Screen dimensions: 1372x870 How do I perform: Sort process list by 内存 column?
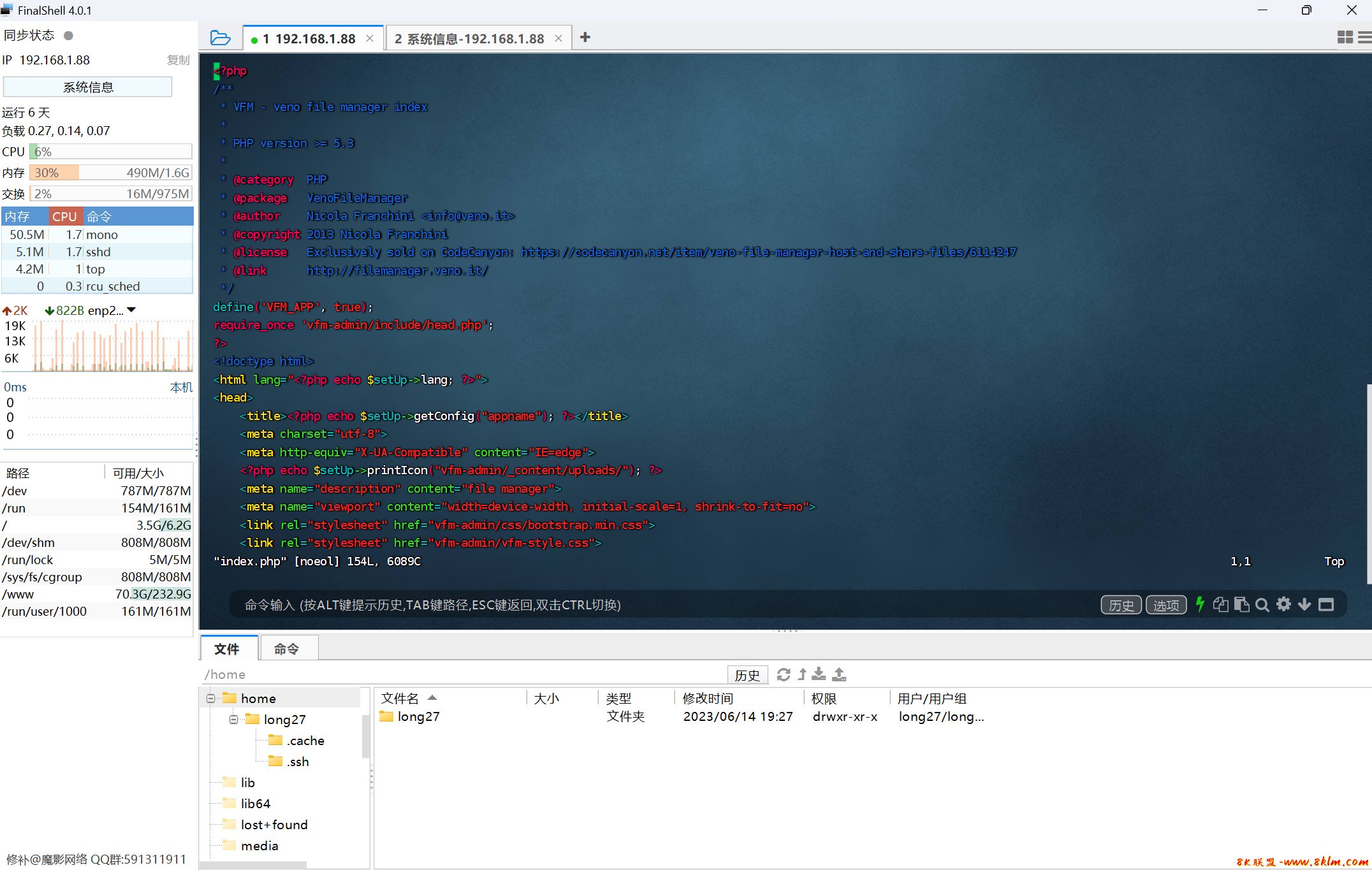coord(26,217)
